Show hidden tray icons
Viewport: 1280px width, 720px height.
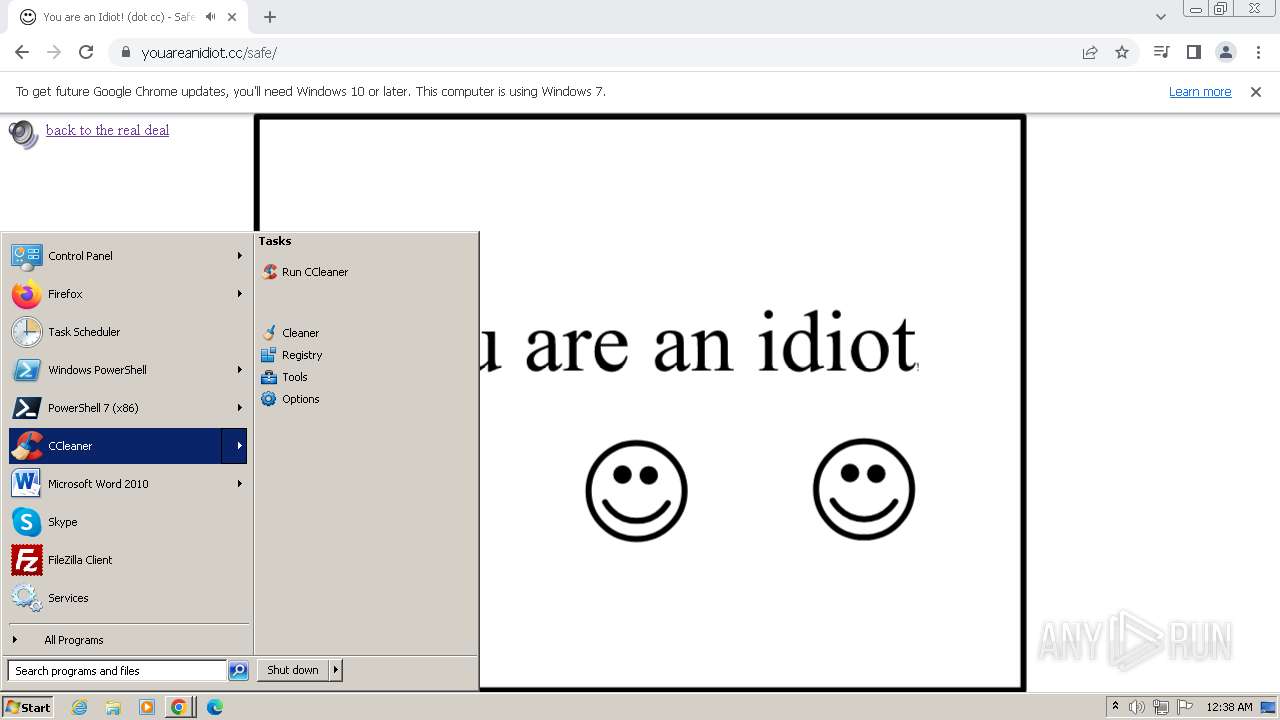(x=1115, y=707)
